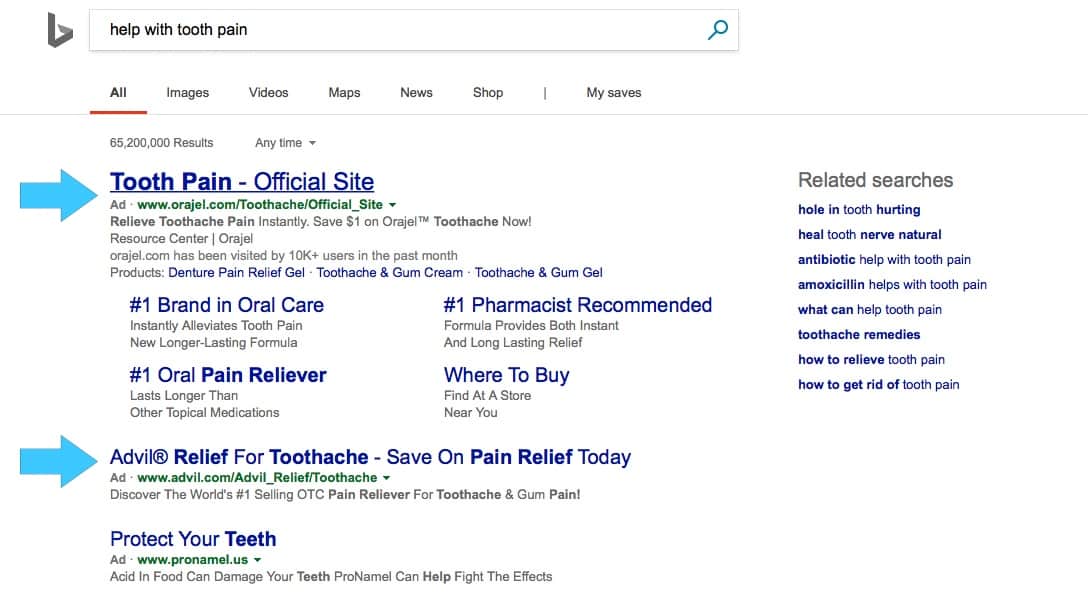This screenshot has height=593, width=1088.
Task: Open the Denture Pain Relief Gel product link
Action: [236, 272]
